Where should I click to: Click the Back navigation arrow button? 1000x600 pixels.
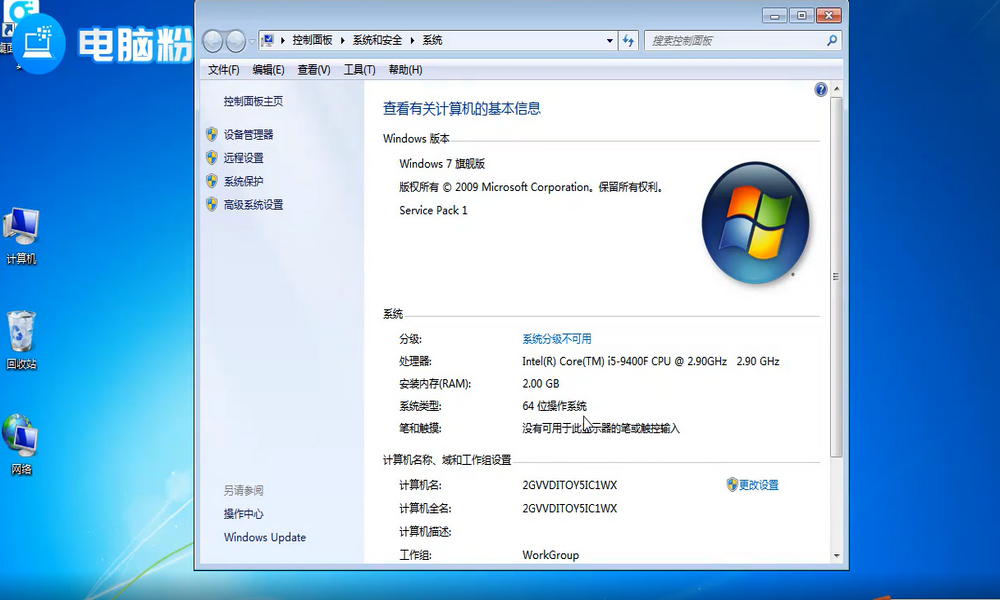(x=213, y=41)
